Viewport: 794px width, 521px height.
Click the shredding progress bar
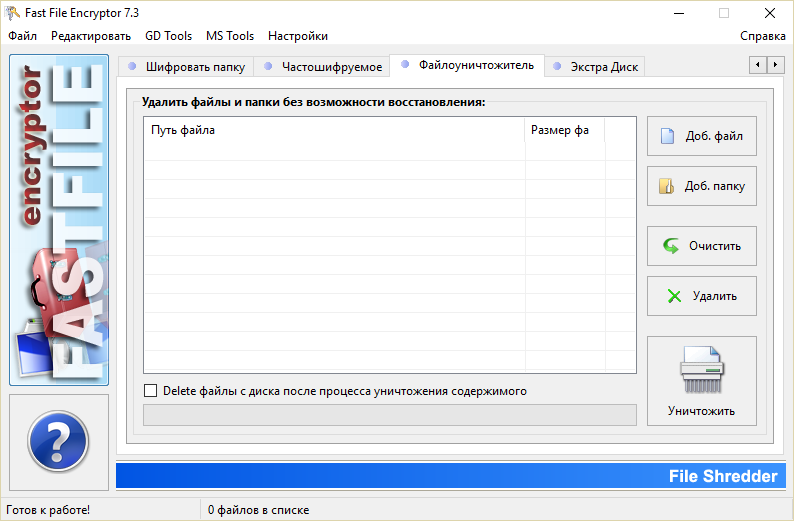point(390,415)
